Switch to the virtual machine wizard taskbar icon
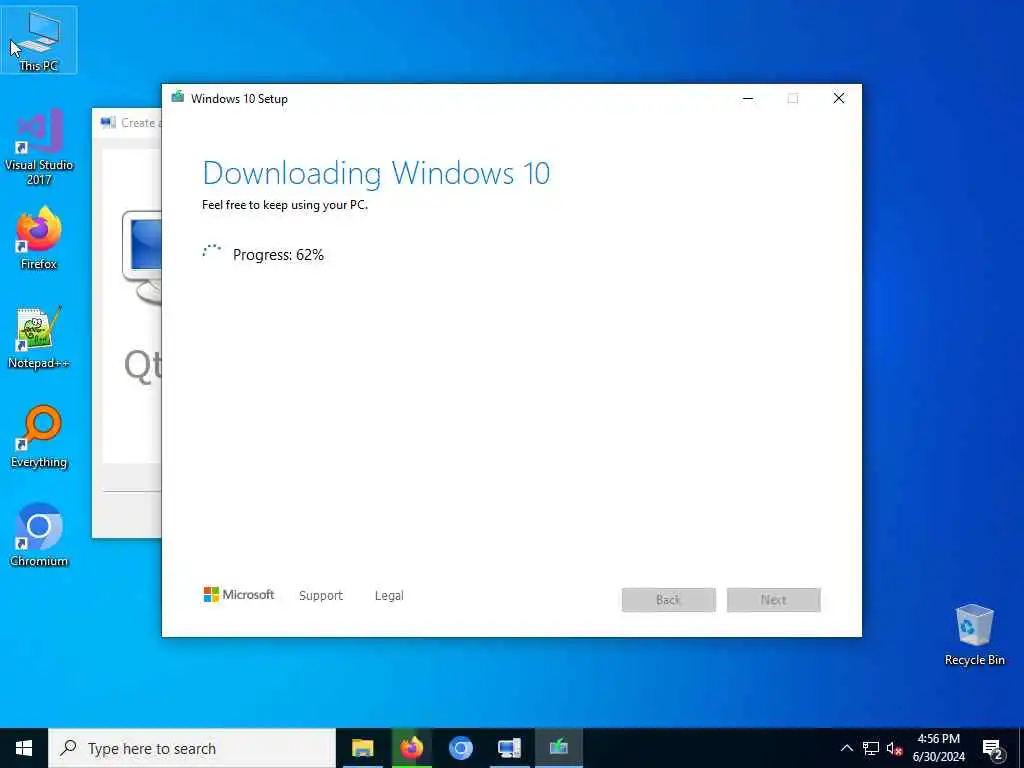 coord(509,748)
